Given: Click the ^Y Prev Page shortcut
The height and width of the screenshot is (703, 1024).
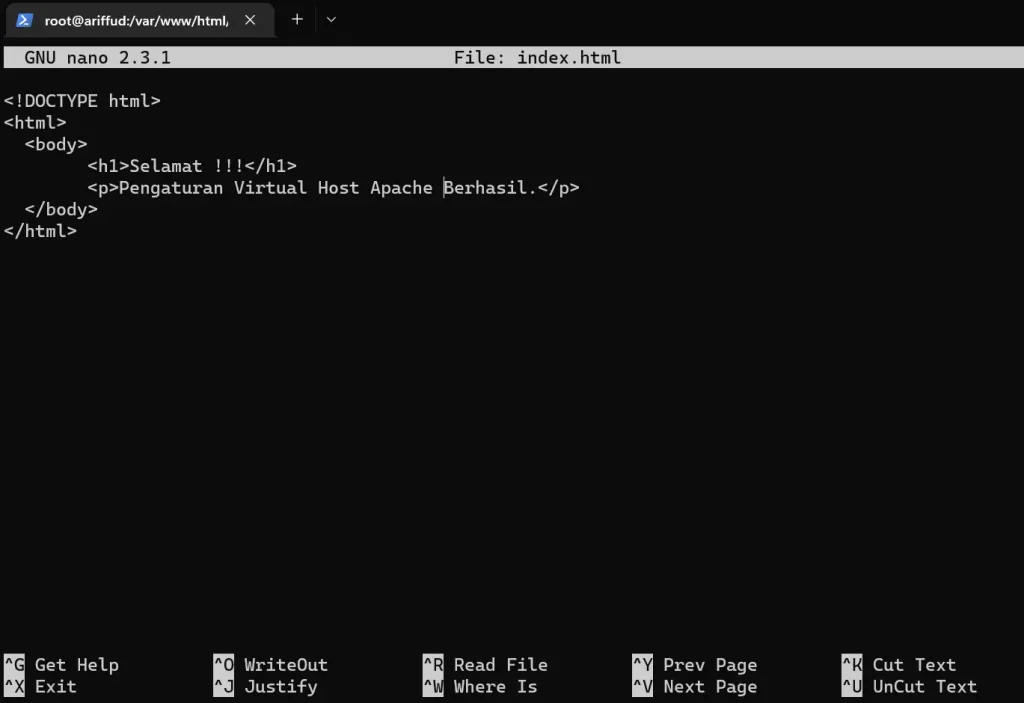Looking at the screenshot, I should [x=695, y=665].
